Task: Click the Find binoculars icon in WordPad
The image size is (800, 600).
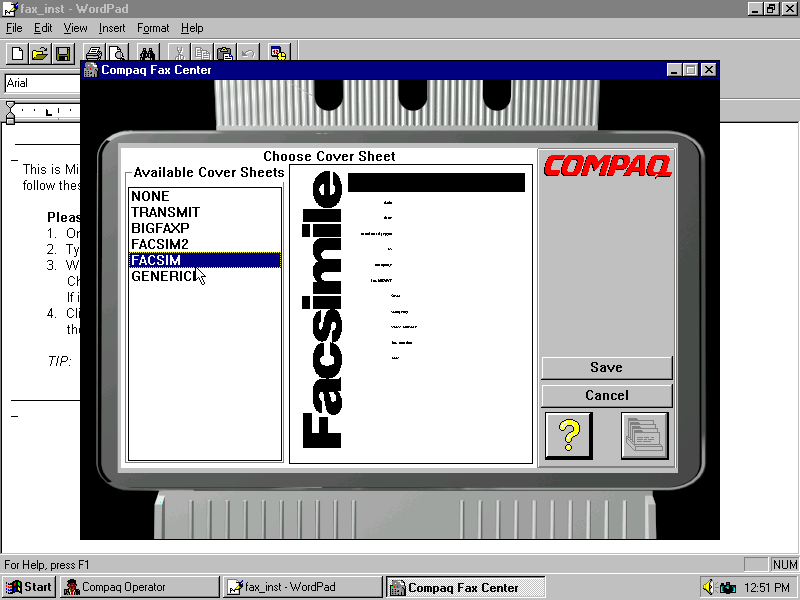Action: point(148,53)
